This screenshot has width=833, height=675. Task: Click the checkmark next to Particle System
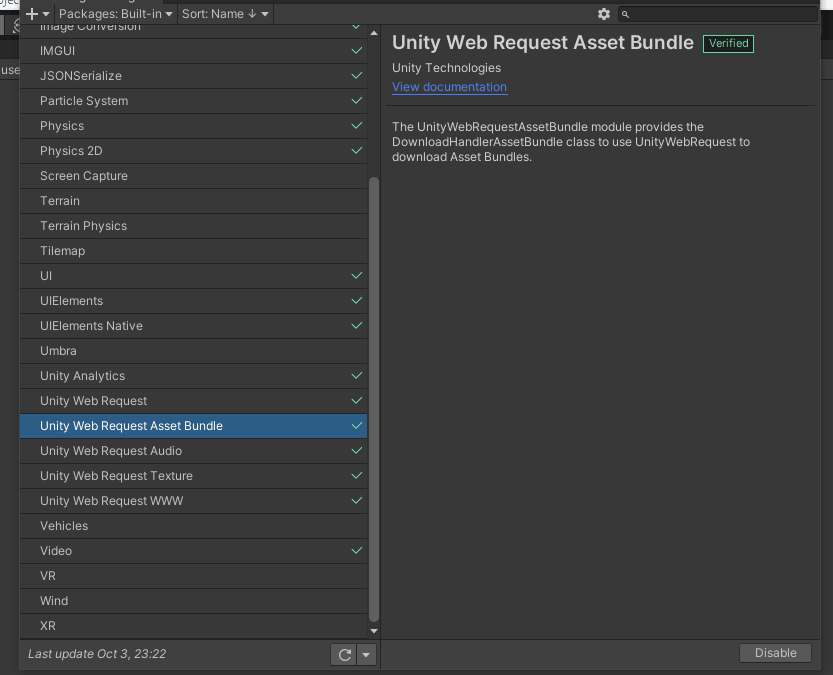pos(356,101)
